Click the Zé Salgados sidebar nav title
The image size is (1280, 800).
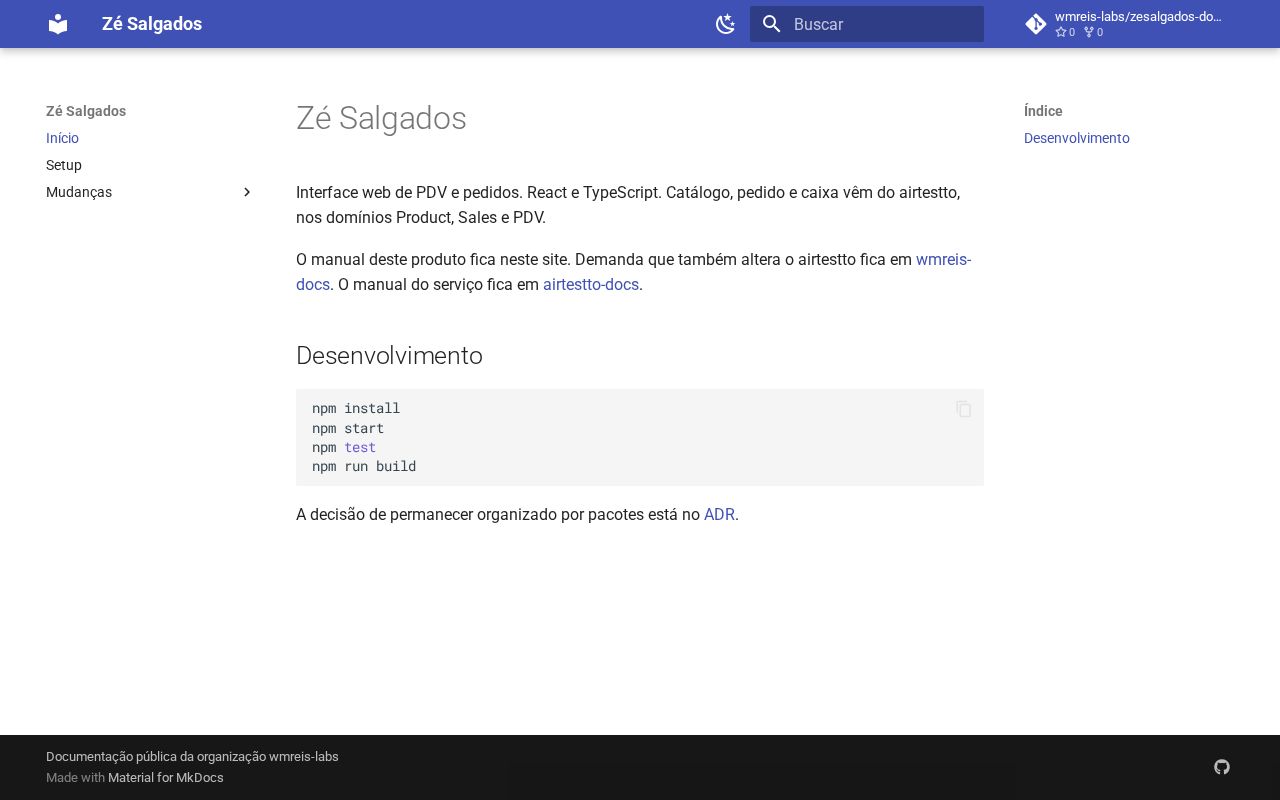pyautogui.click(x=86, y=111)
